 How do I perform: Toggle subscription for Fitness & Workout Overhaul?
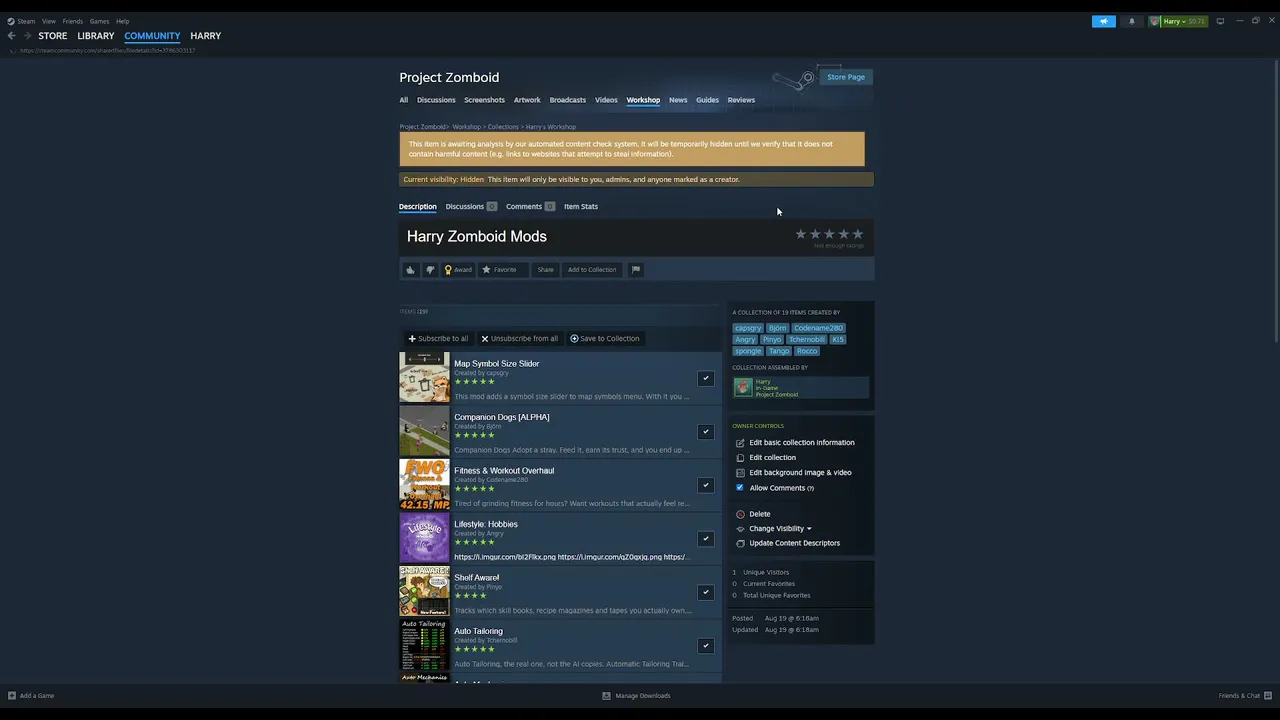(x=705, y=486)
